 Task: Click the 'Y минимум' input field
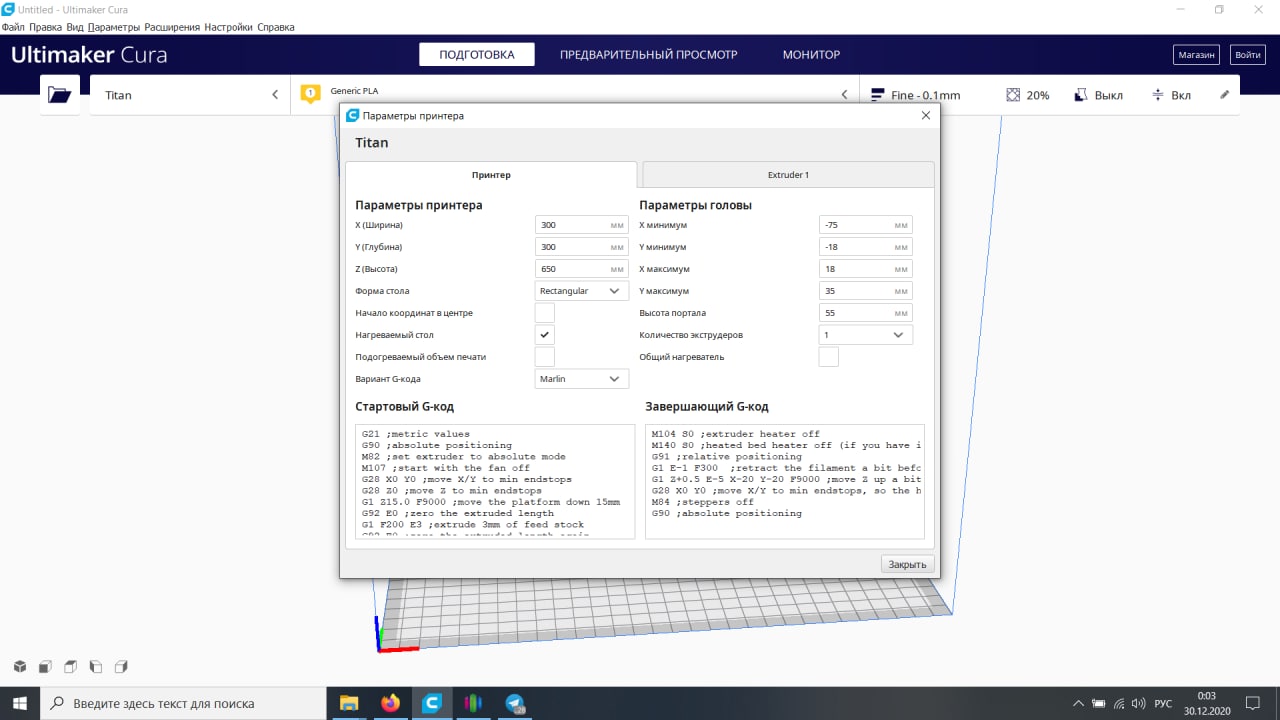point(866,247)
